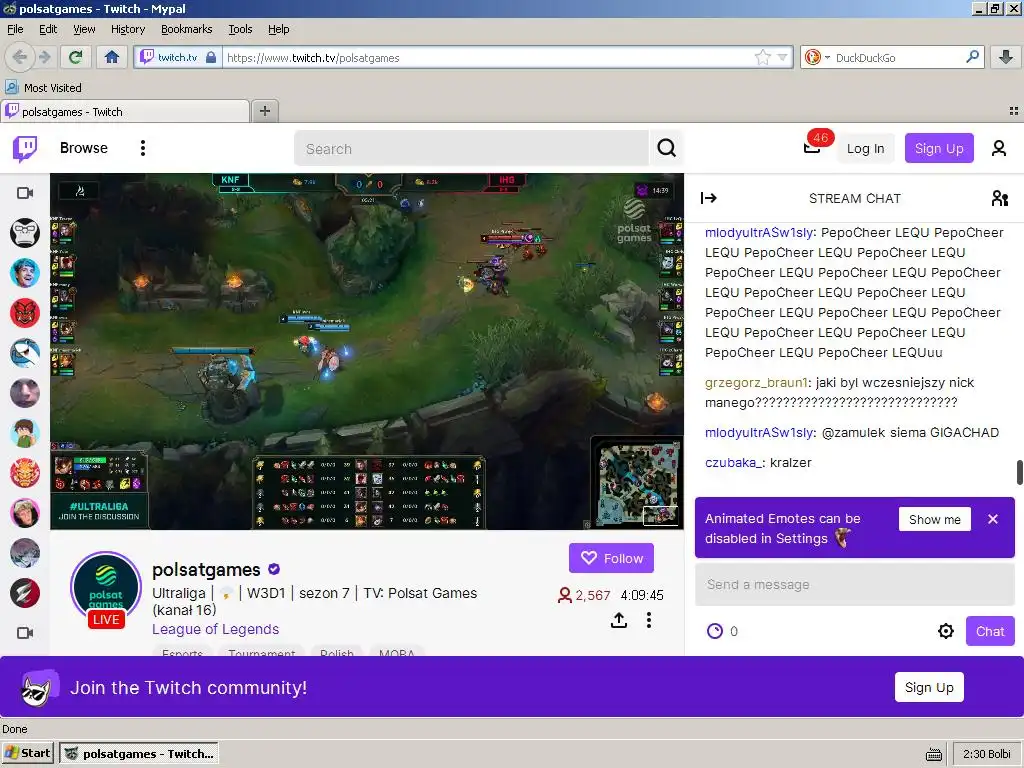This screenshot has height=768, width=1024.
Task: Open the channel options three-dot menu
Action: (648, 620)
